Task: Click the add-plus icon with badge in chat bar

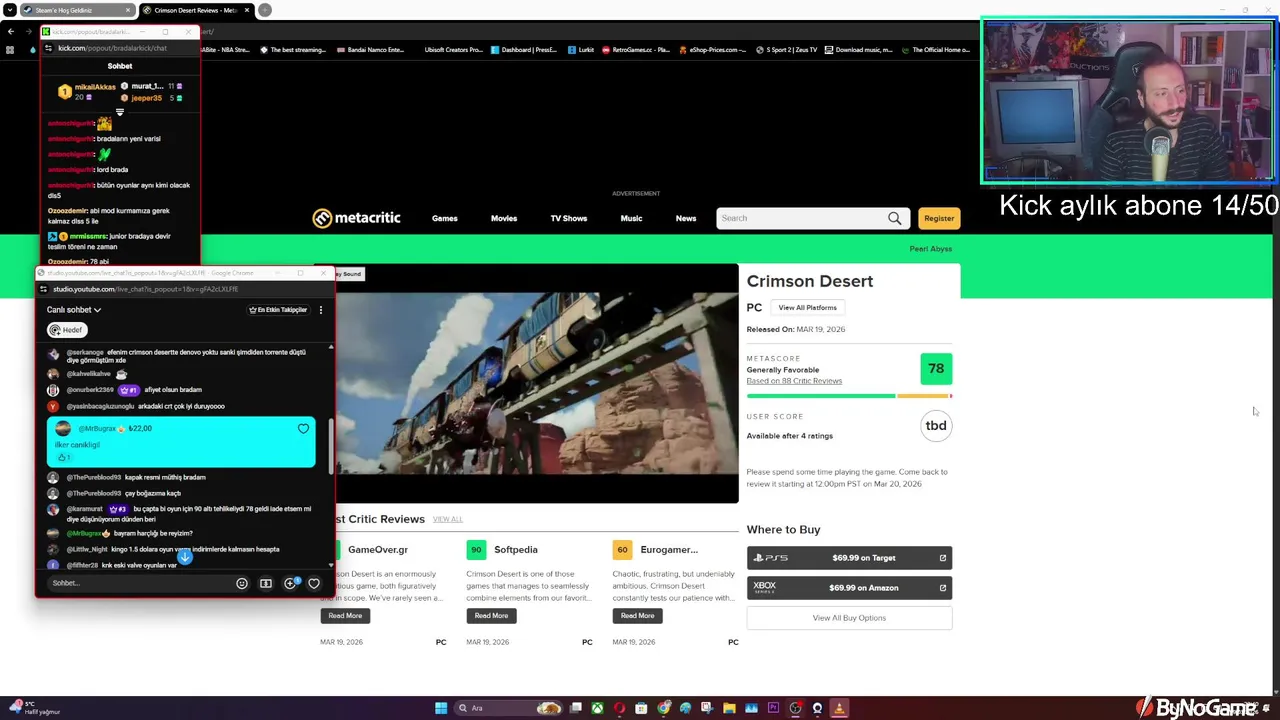Action: [290, 583]
